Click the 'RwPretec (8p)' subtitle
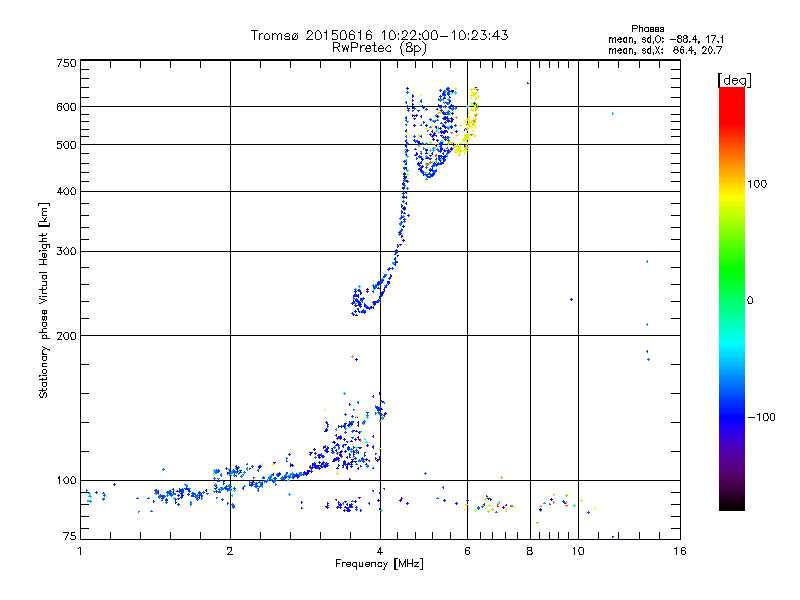 379,48
